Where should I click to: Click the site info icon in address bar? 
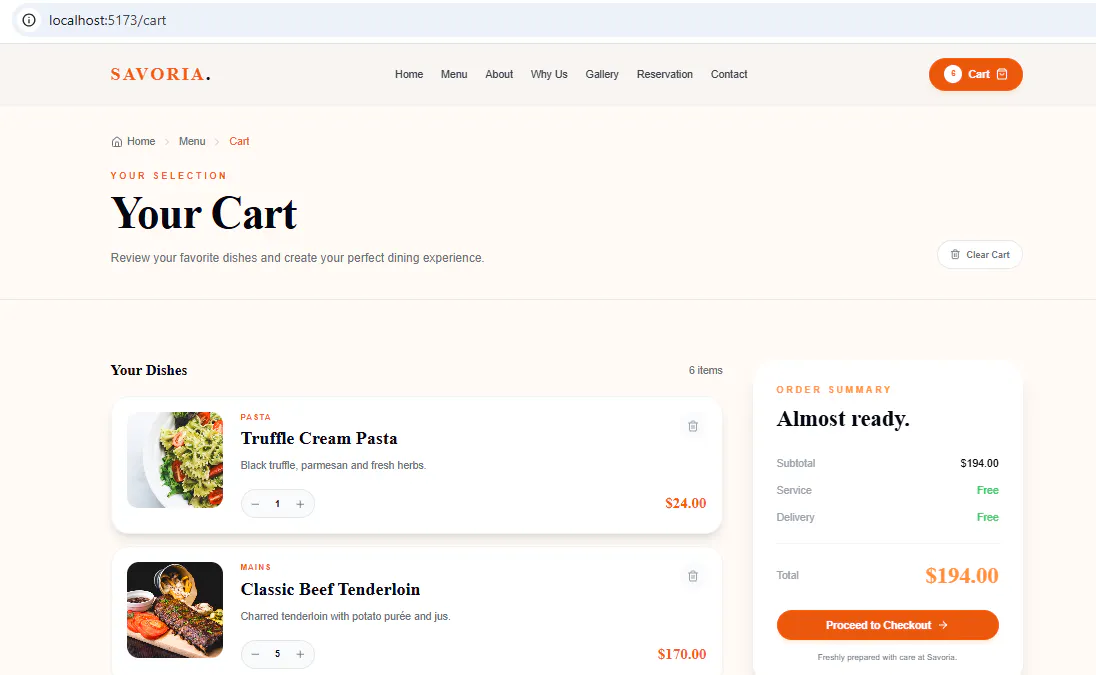[29, 20]
